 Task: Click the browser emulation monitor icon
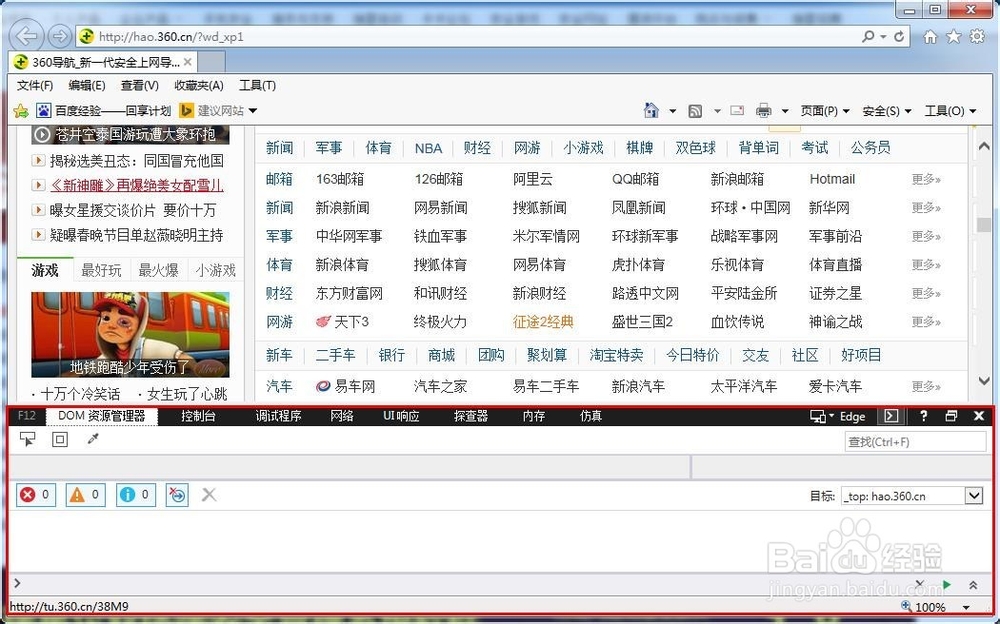[x=818, y=416]
